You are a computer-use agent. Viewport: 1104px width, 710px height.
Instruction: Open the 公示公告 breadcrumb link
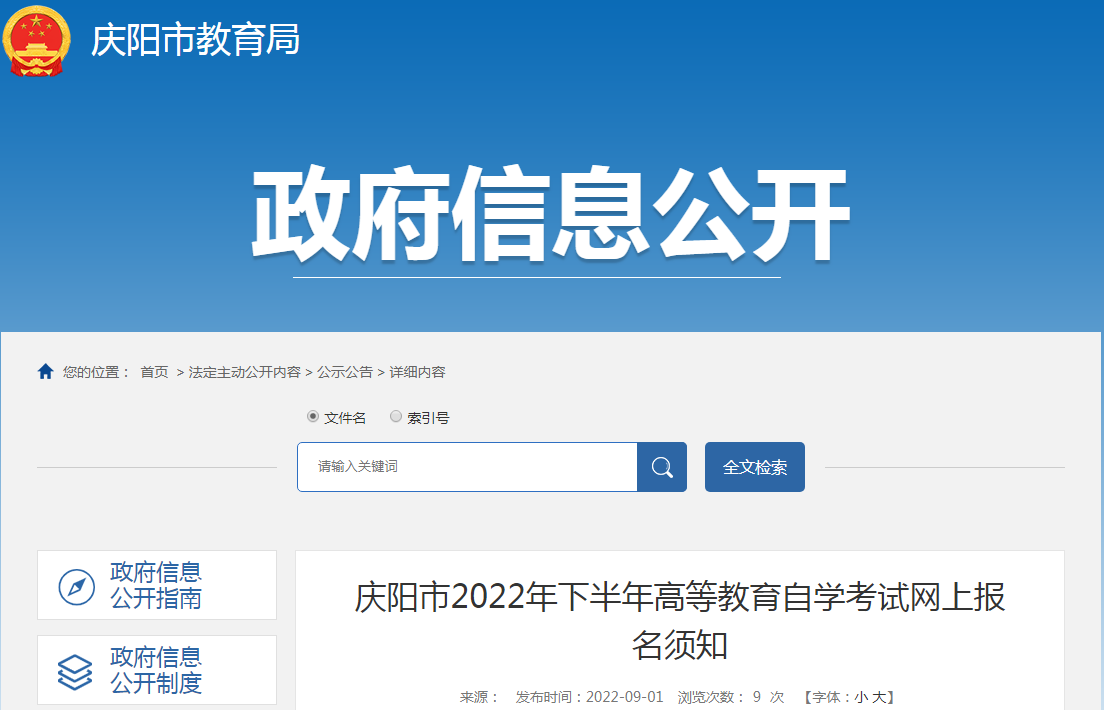click(345, 372)
